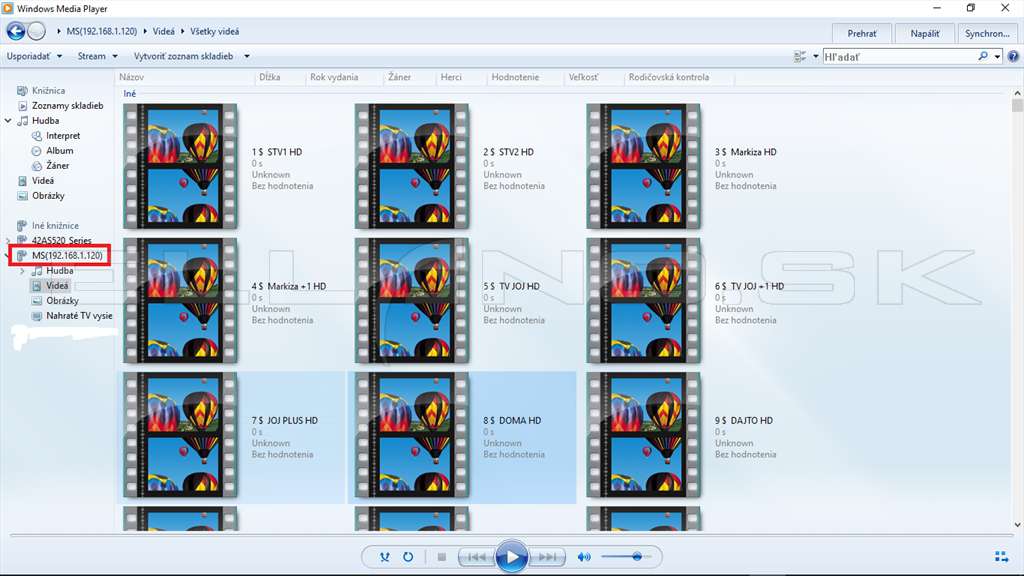This screenshot has width=1024, height=576.
Task: Click Všetky videá in the breadcrumb
Action: [214, 31]
